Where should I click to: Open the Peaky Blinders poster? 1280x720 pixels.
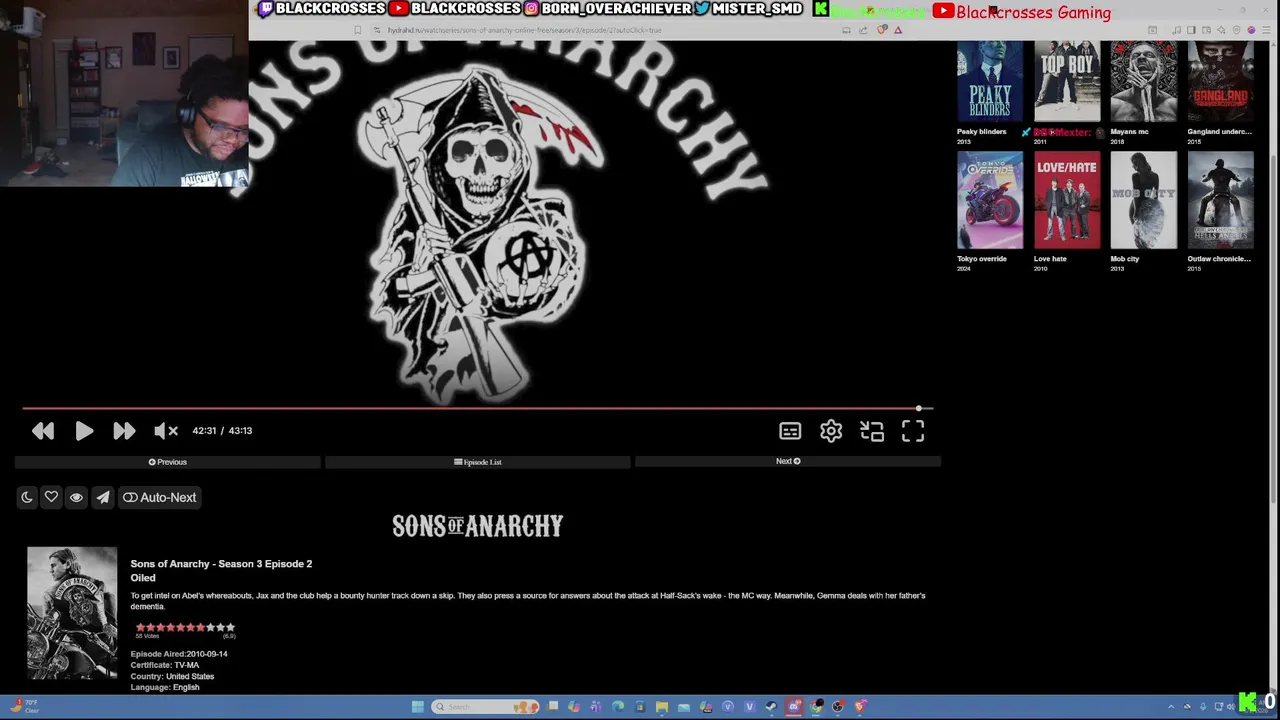tap(990, 81)
